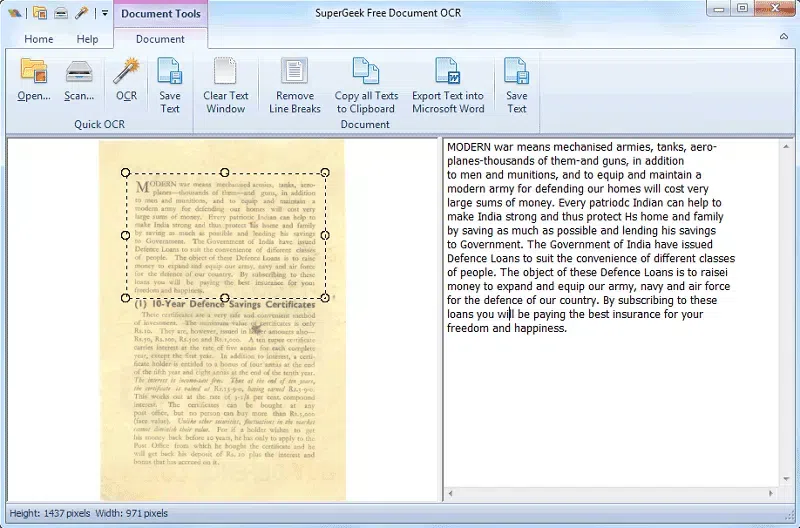800x528 pixels.
Task: Click the quick access scanner icon
Action: click(x=61, y=13)
